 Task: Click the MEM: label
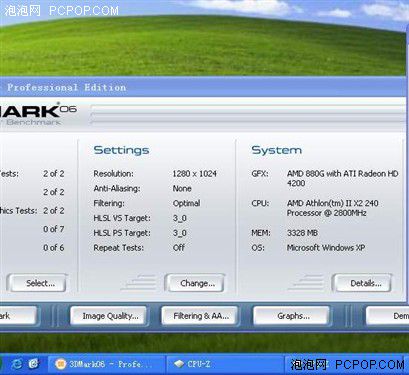(261, 233)
